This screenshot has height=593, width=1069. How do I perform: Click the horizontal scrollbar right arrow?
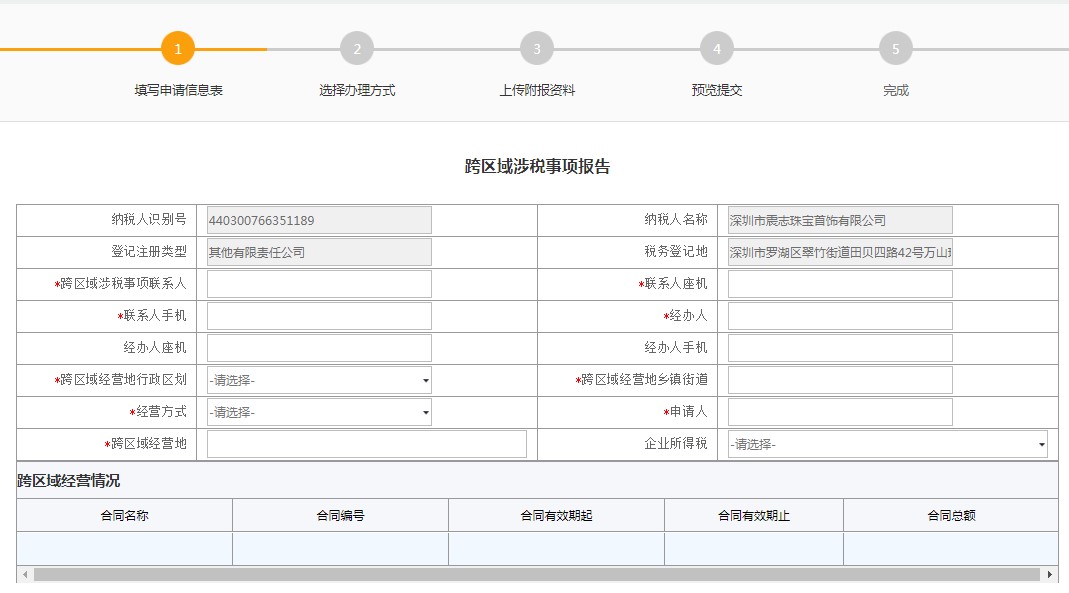point(1050,575)
